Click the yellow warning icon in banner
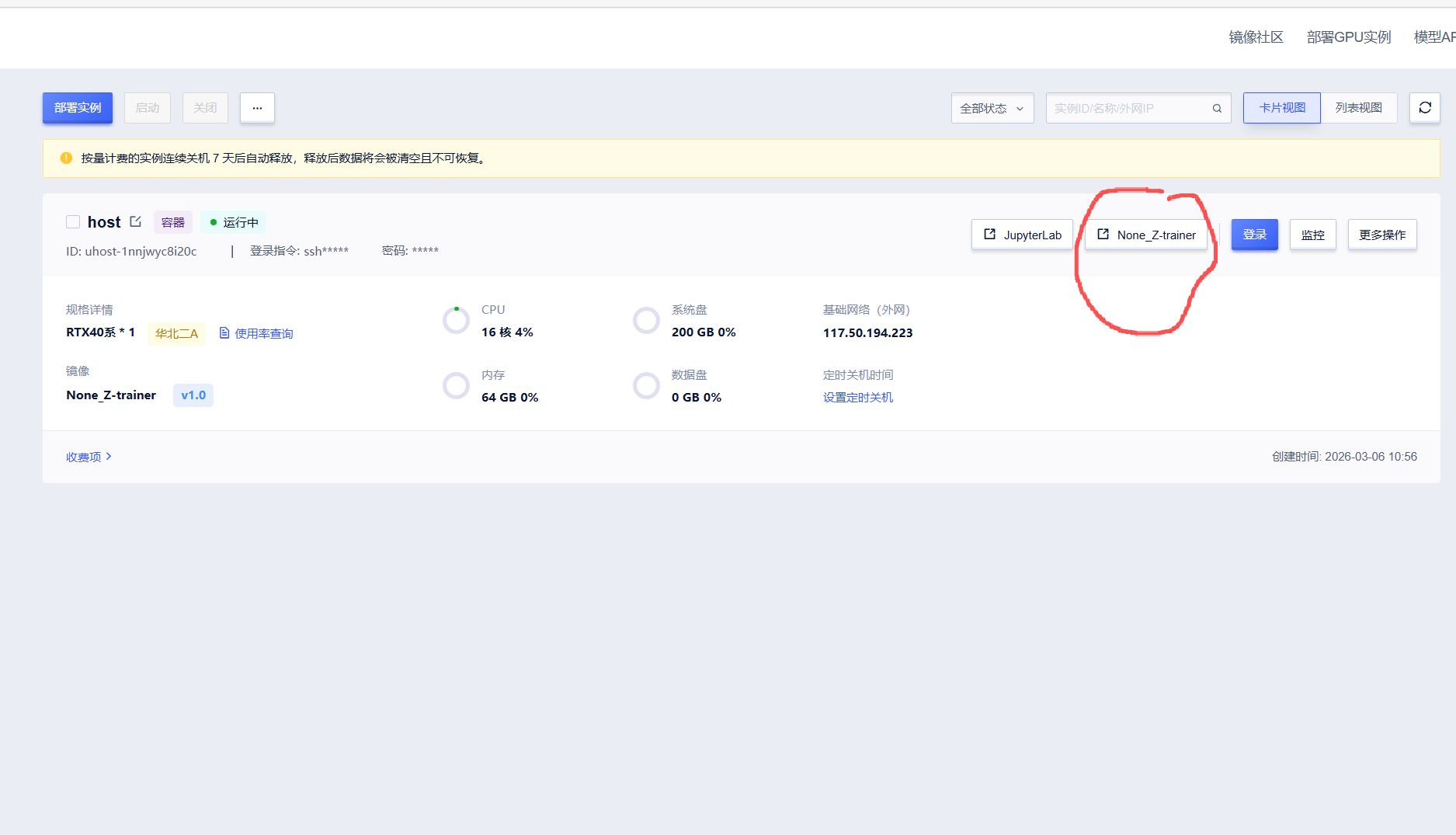Image resolution: width=1456 pixels, height=835 pixels. click(x=66, y=158)
